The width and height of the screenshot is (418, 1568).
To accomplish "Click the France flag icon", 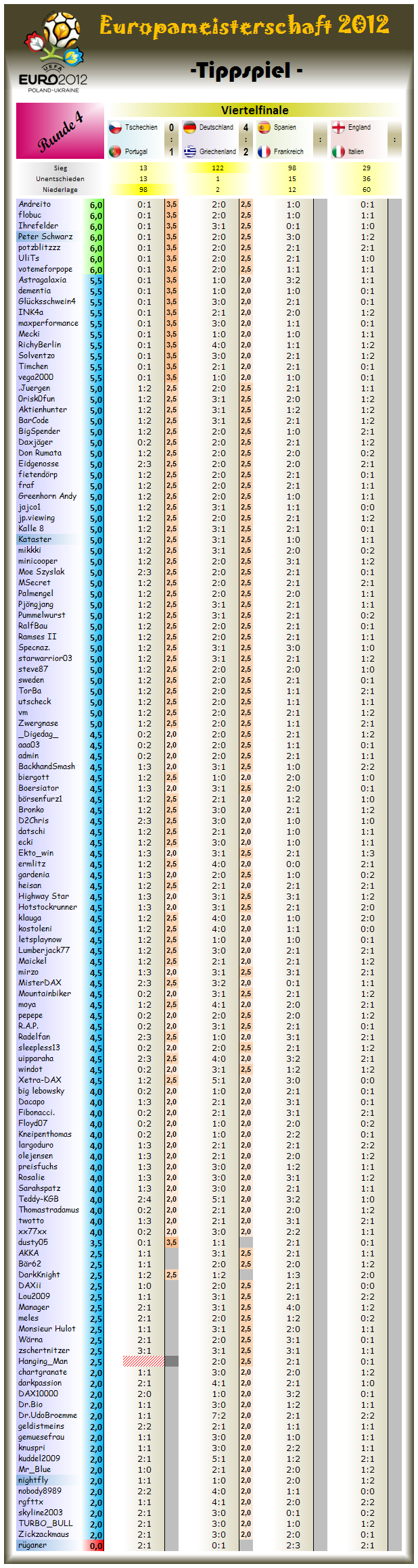I will pos(264,151).
